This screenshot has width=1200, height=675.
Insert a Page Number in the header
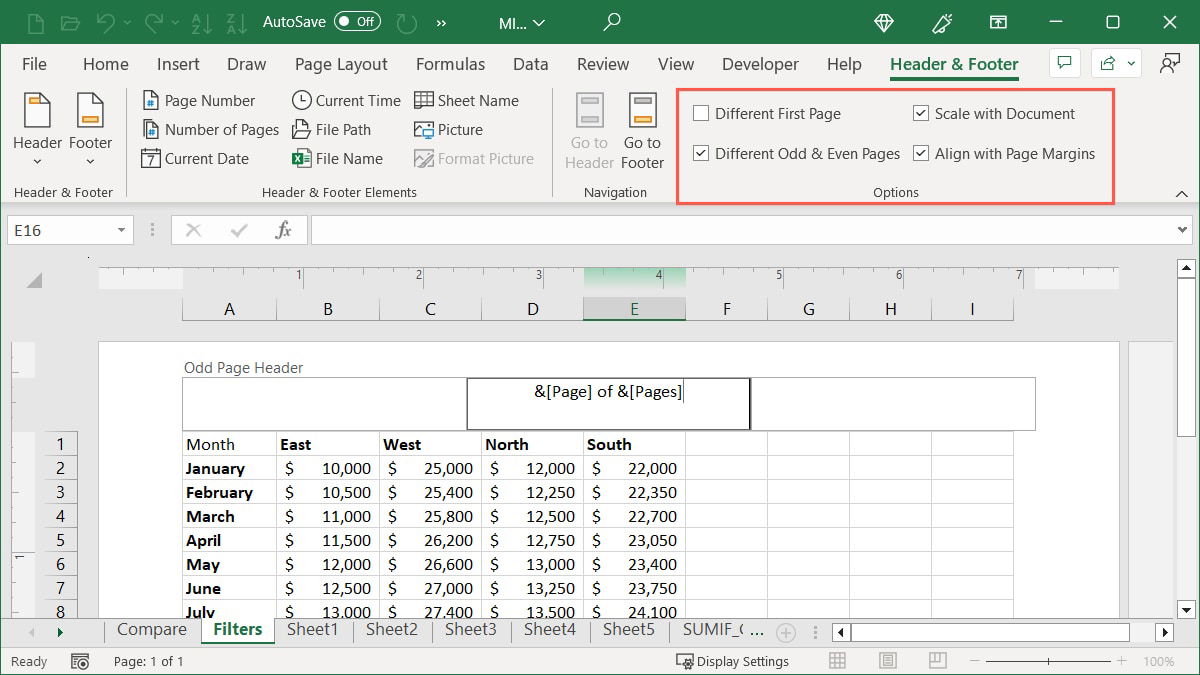(203, 100)
